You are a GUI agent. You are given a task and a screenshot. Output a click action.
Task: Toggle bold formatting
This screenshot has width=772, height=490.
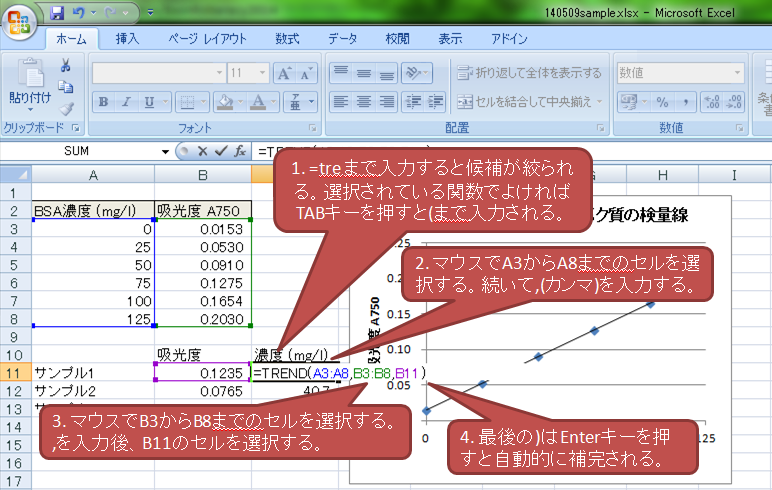[x=103, y=102]
